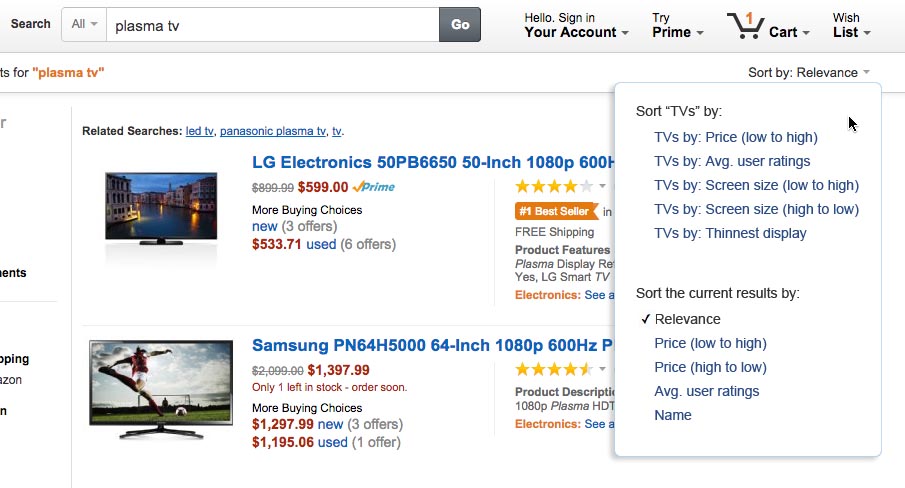Open the shopping cart icon
Image resolution: width=905 pixels, height=488 pixels.
point(745,25)
